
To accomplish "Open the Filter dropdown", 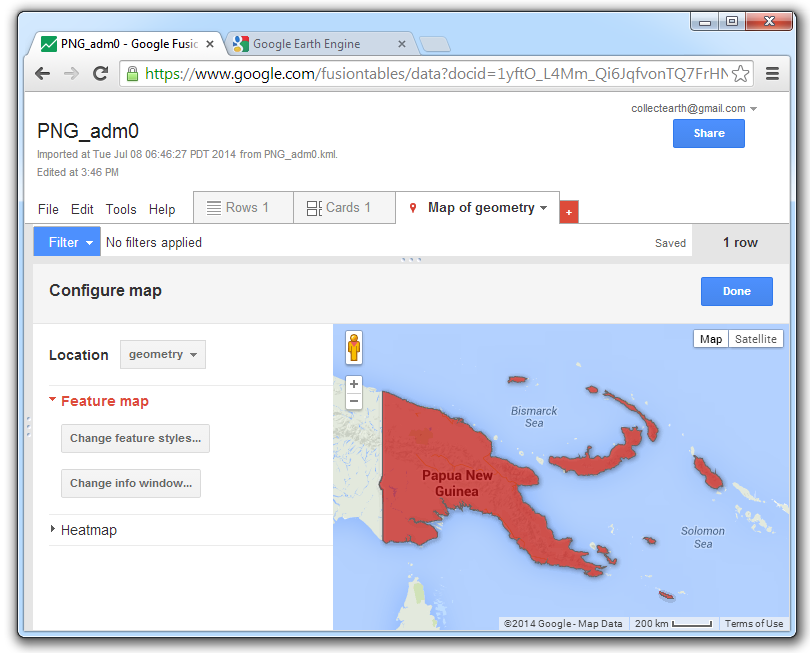I will tap(67, 242).
